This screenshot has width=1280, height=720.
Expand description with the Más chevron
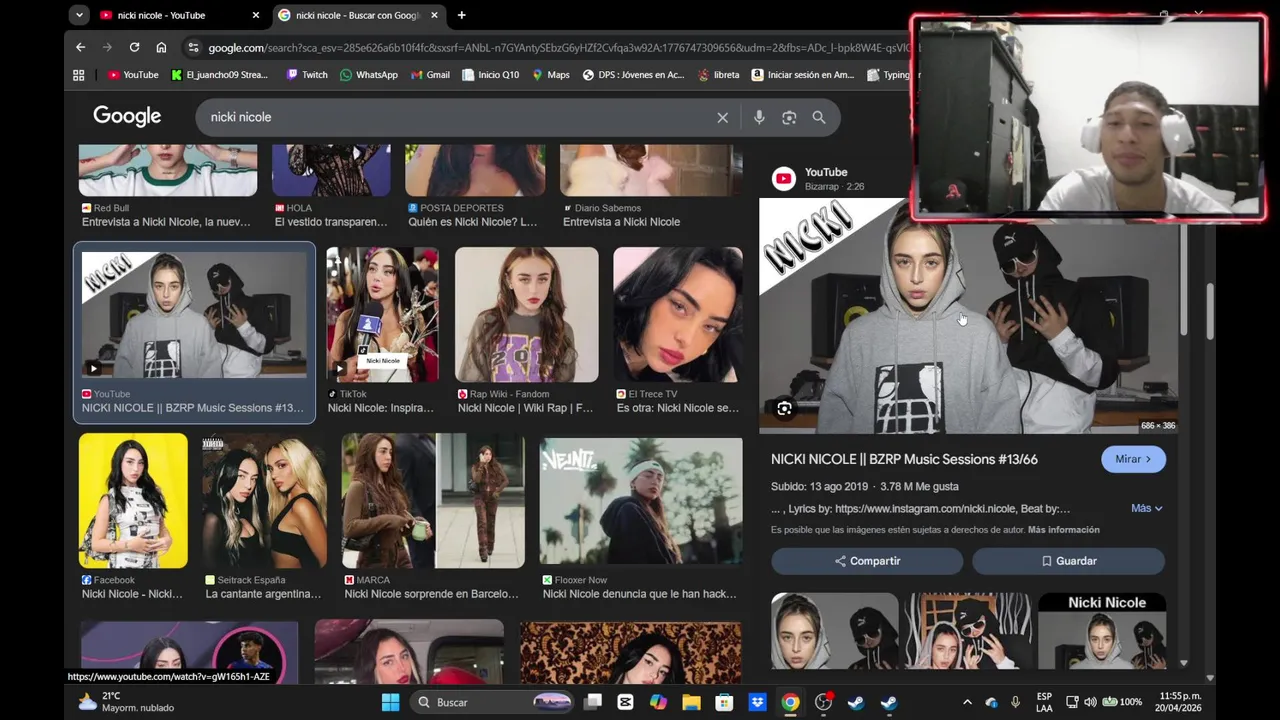[x=1147, y=508]
